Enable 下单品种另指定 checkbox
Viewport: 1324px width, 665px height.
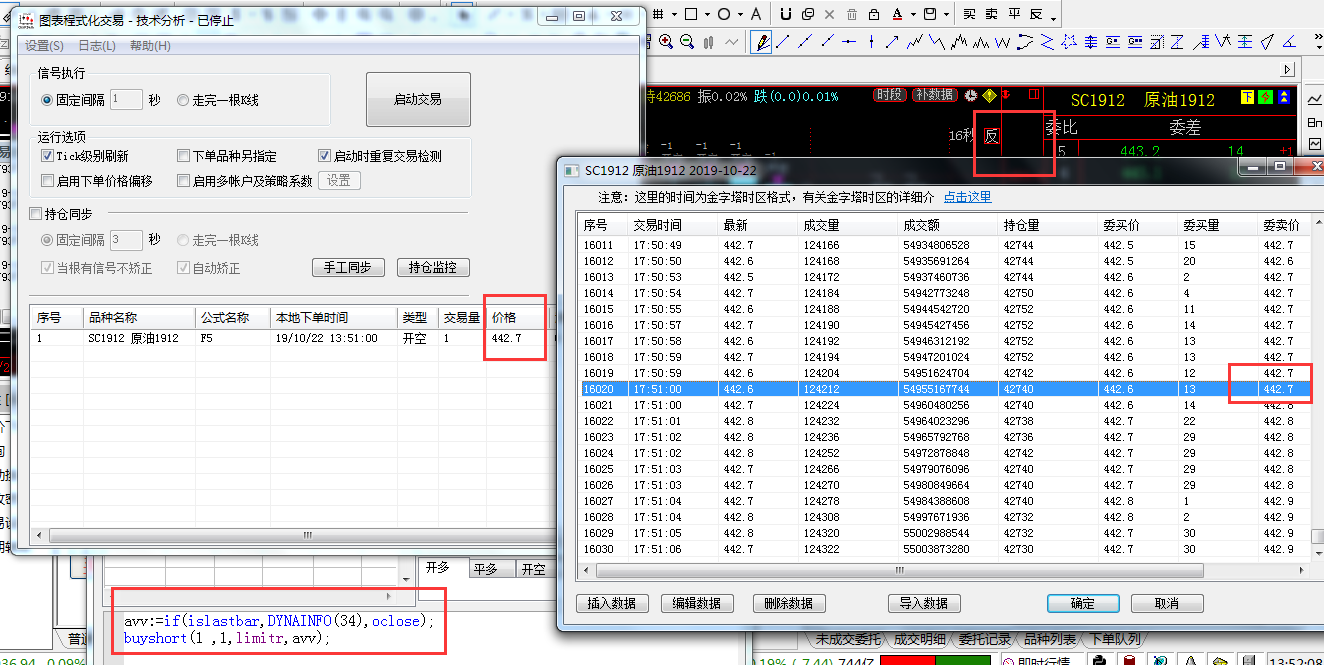click(x=183, y=156)
